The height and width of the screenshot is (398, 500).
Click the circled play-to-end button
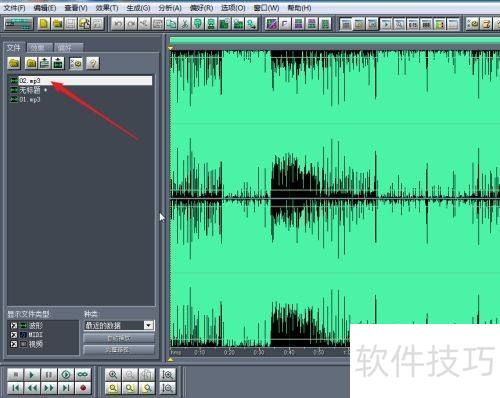click(x=66, y=375)
